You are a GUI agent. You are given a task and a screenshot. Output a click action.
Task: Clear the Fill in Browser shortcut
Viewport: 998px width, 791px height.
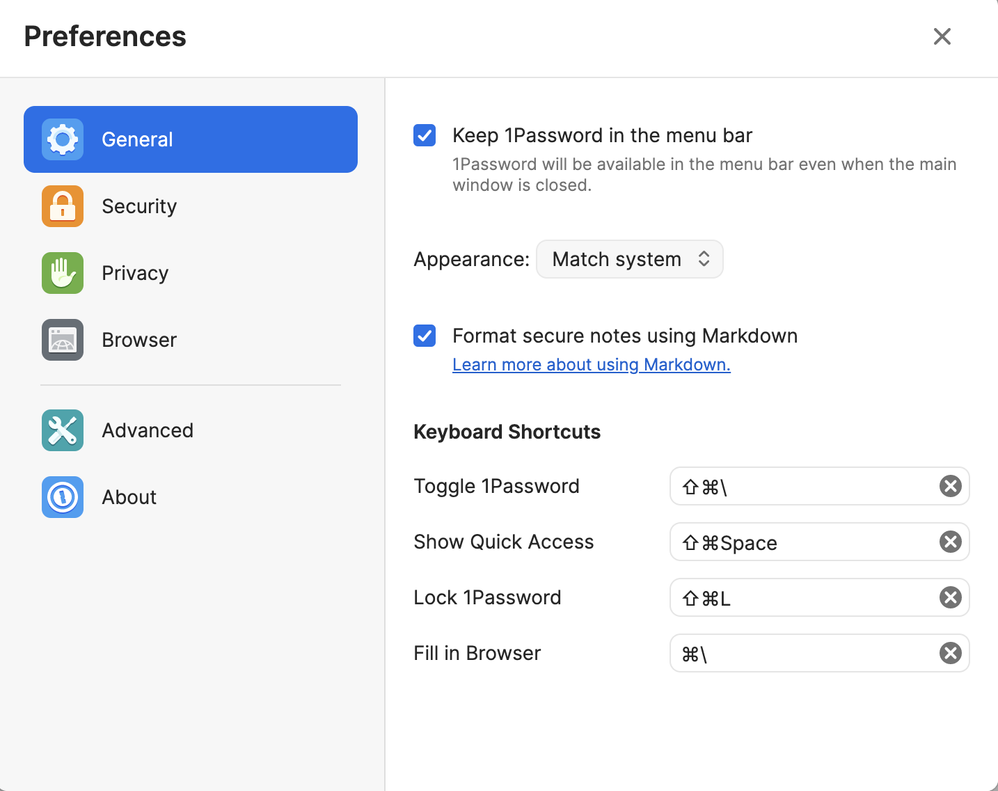pyautogui.click(x=950, y=653)
